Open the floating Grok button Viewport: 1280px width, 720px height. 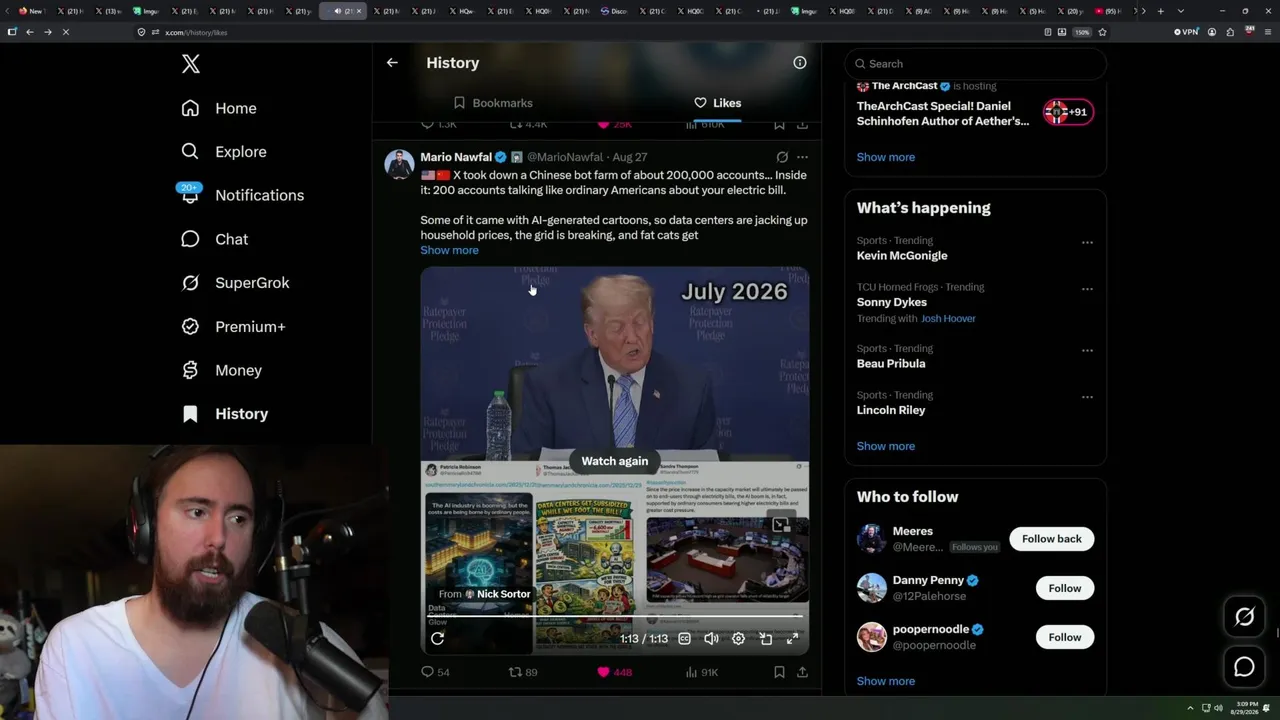[x=1245, y=617]
